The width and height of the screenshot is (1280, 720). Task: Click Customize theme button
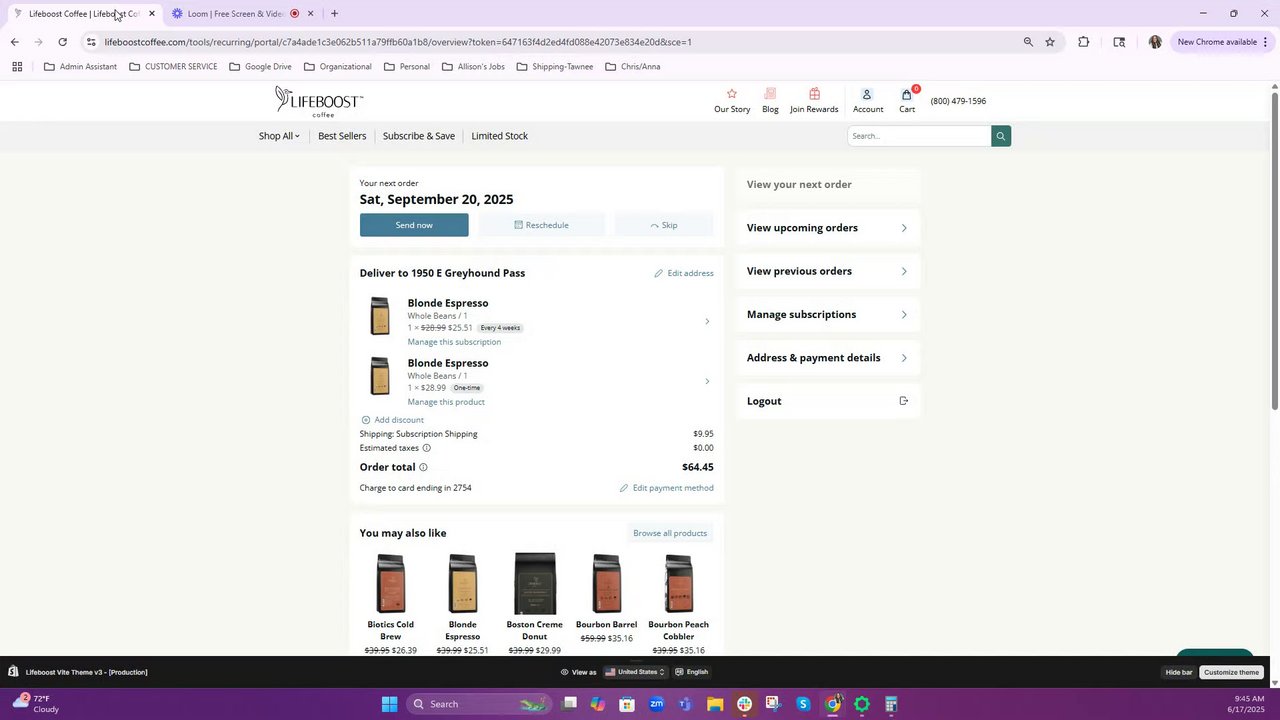coord(1231,672)
